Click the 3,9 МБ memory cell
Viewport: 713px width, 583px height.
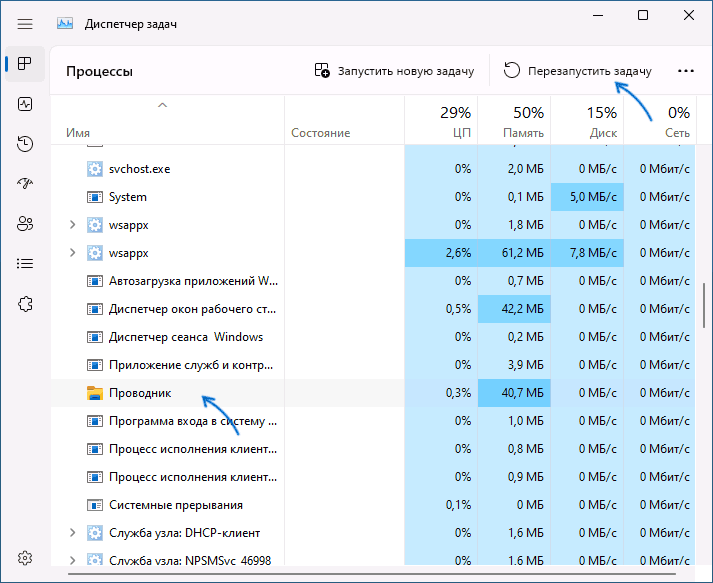[514, 365]
